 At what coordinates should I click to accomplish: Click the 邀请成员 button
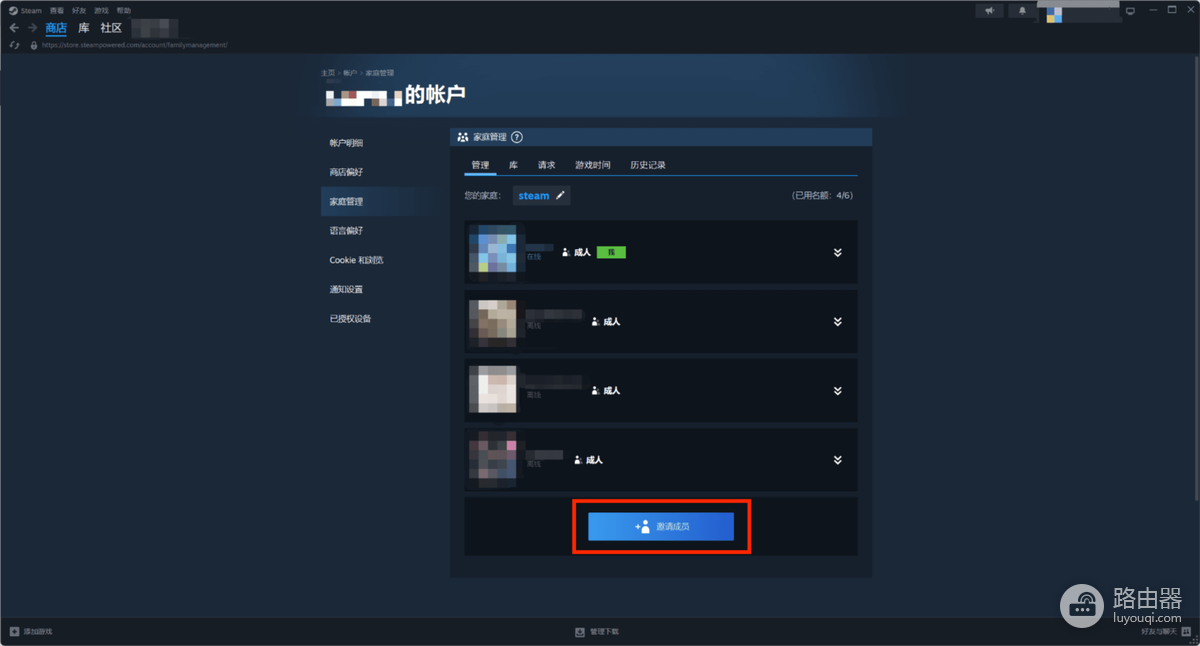pyautogui.click(x=661, y=526)
